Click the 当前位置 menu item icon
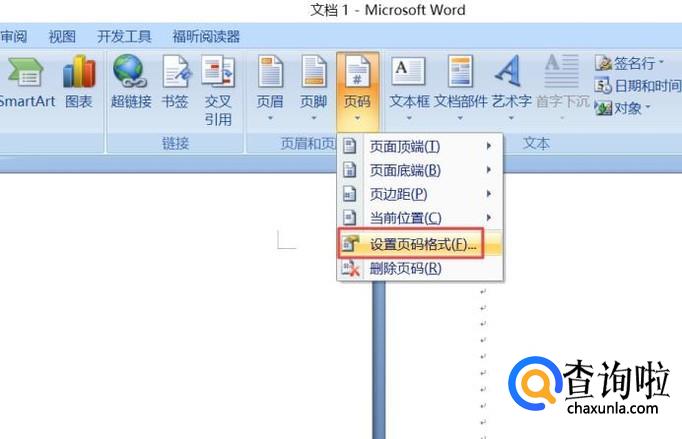682x439 pixels. (x=350, y=218)
